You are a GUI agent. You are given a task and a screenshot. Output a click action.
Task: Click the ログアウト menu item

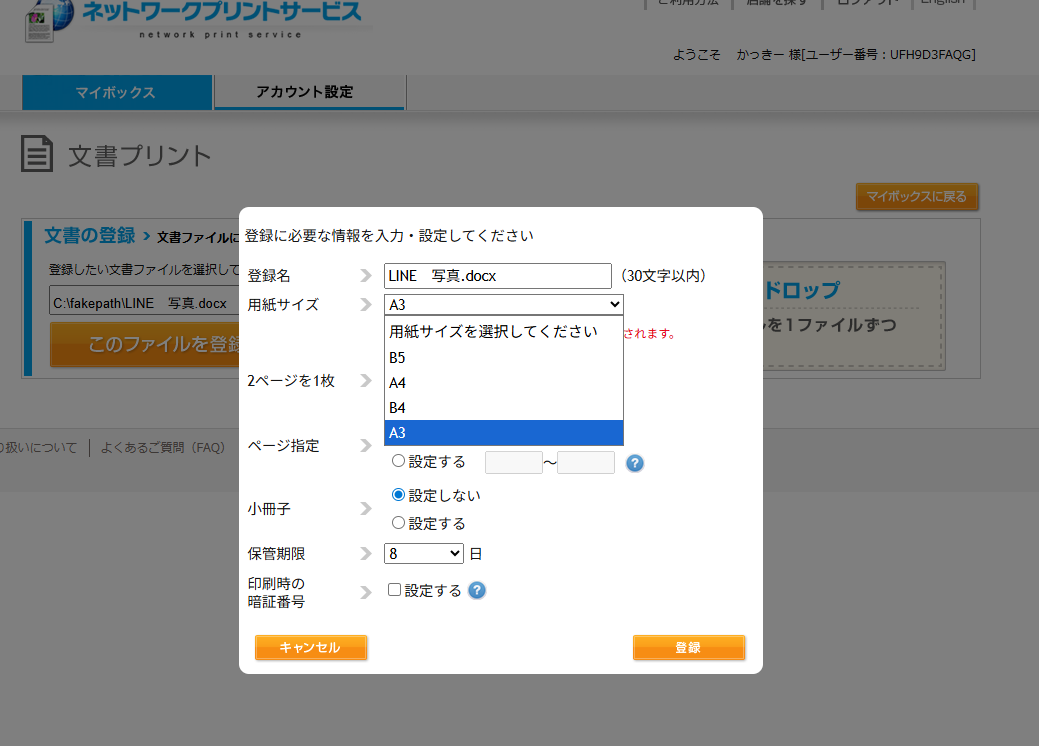pyautogui.click(x=866, y=4)
